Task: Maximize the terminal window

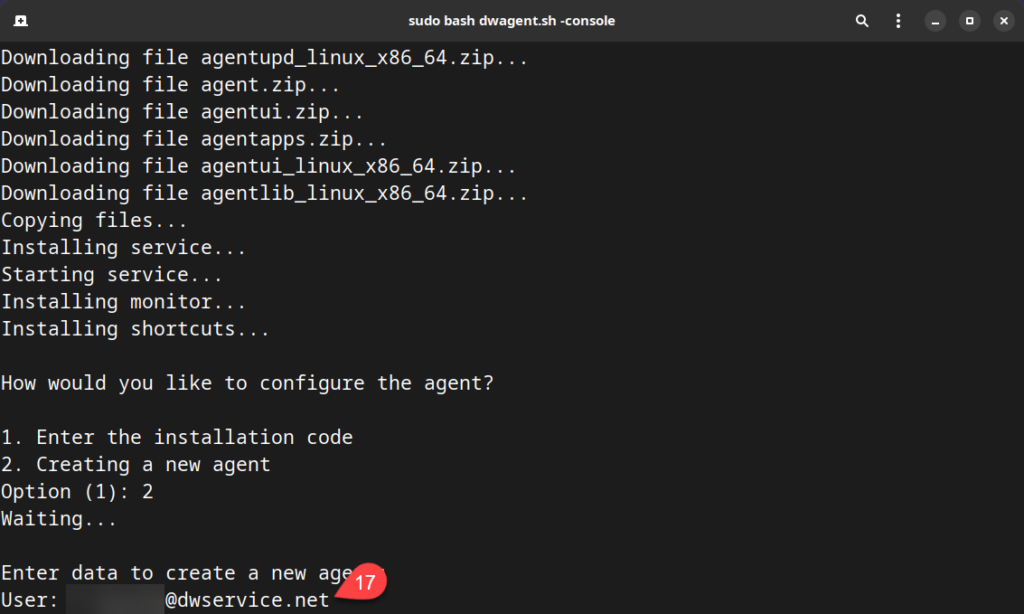Action: [x=969, y=20]
